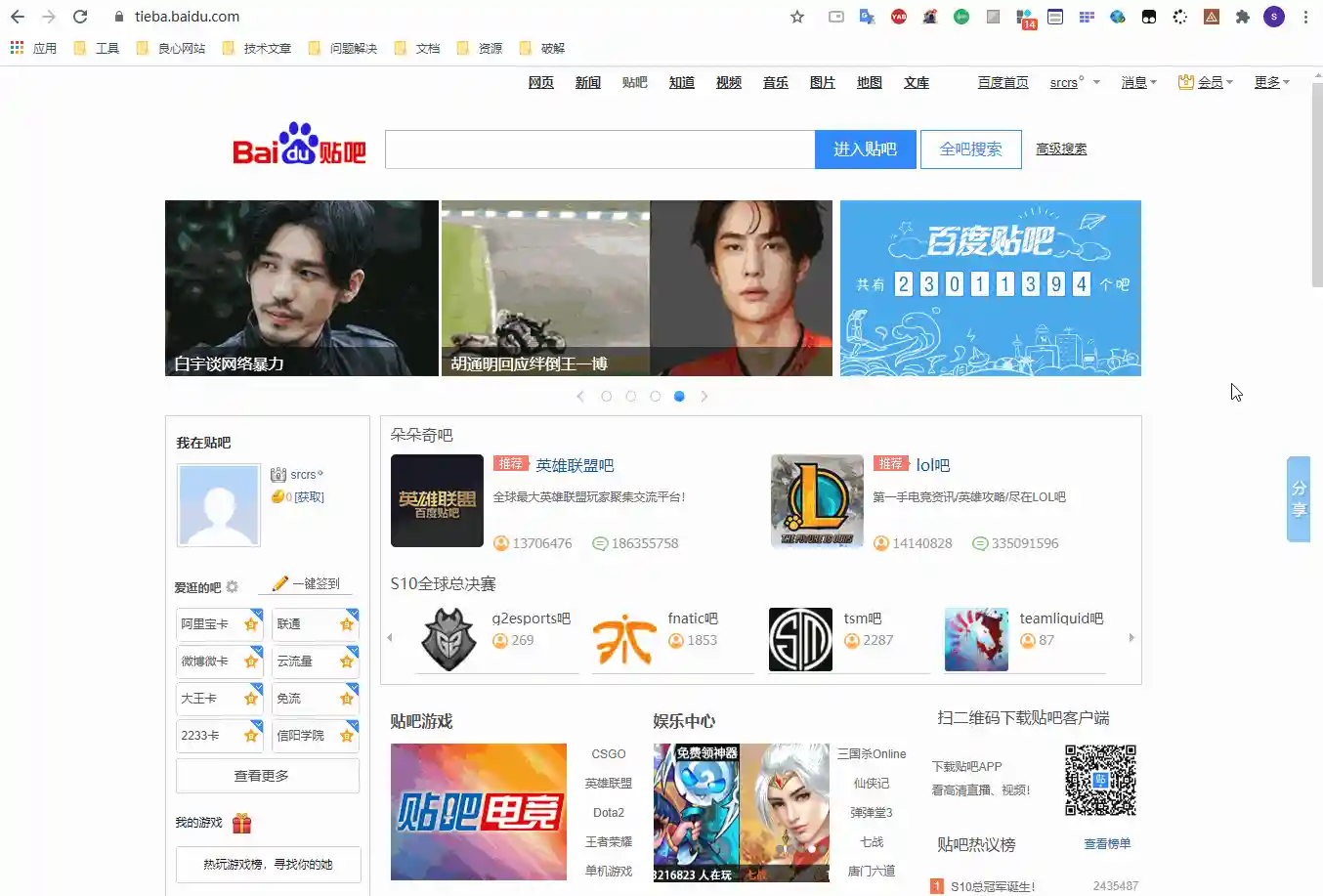The image size is (1323, 896).
Task: Expand the 更多 dropdown in top navigation
Action: tap(1271, 83)
